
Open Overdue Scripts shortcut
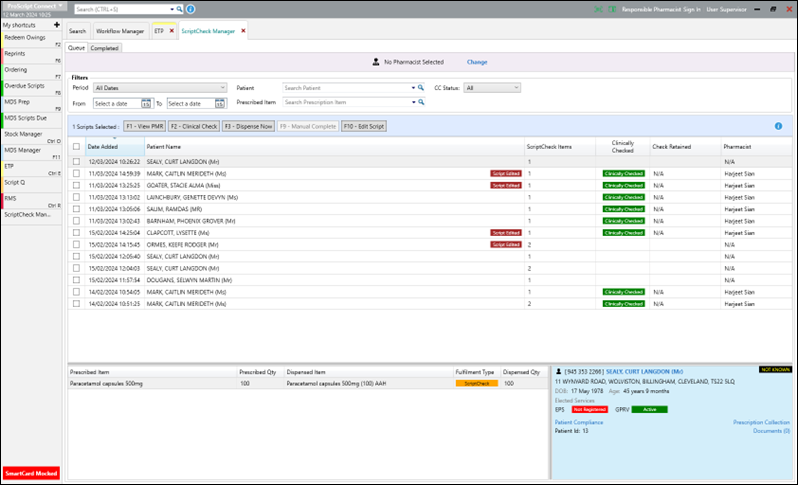(x=32, y=89)
